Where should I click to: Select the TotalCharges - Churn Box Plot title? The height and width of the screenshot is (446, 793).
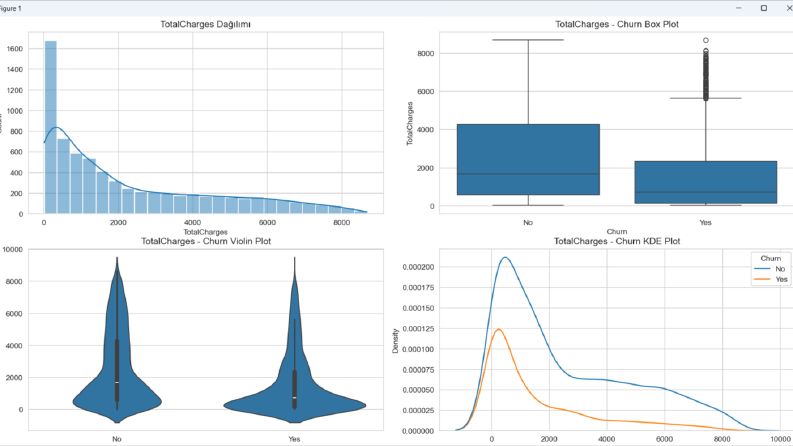616,24
